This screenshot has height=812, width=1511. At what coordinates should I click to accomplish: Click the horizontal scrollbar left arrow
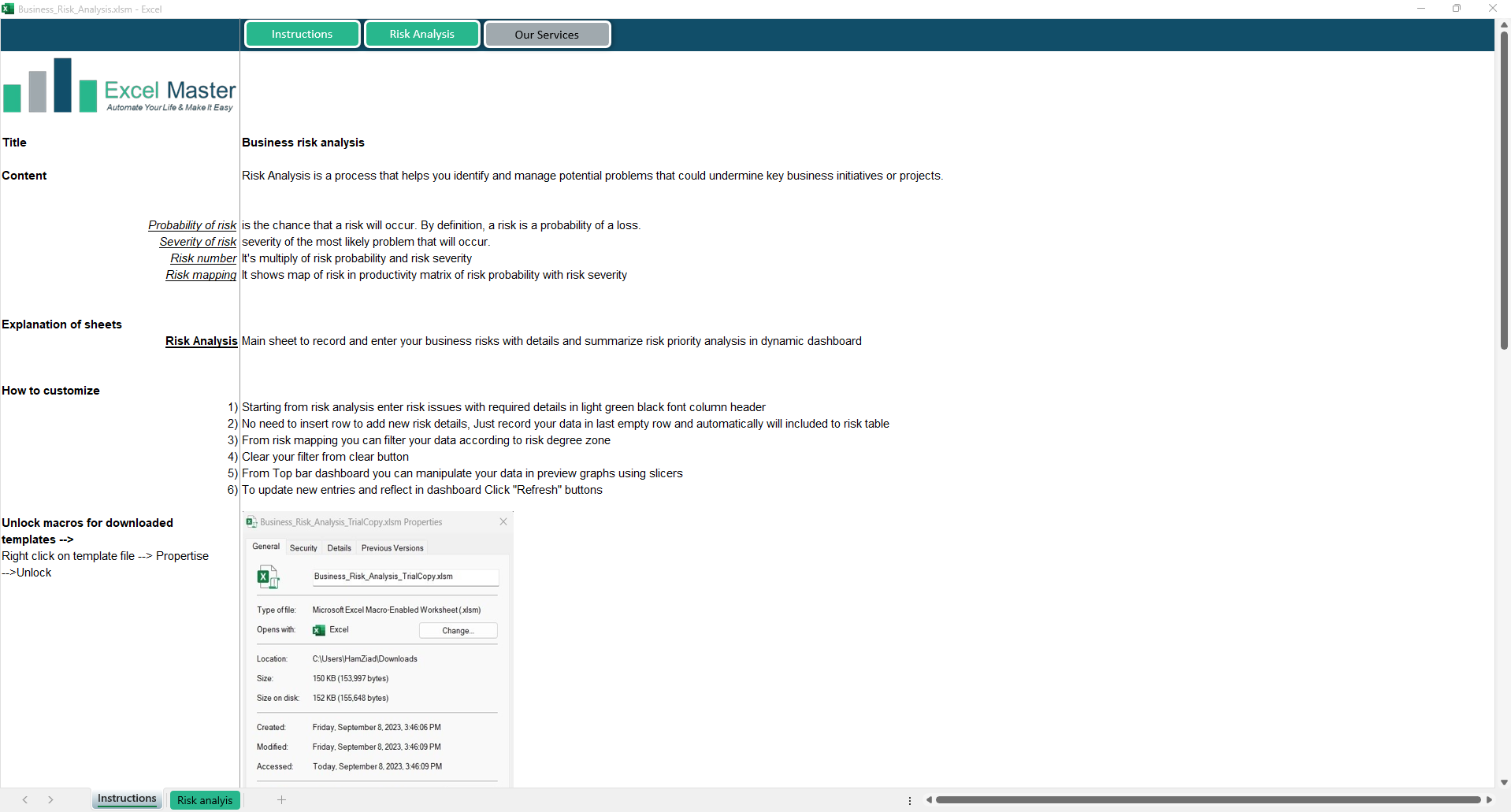[x=929, y=800]
